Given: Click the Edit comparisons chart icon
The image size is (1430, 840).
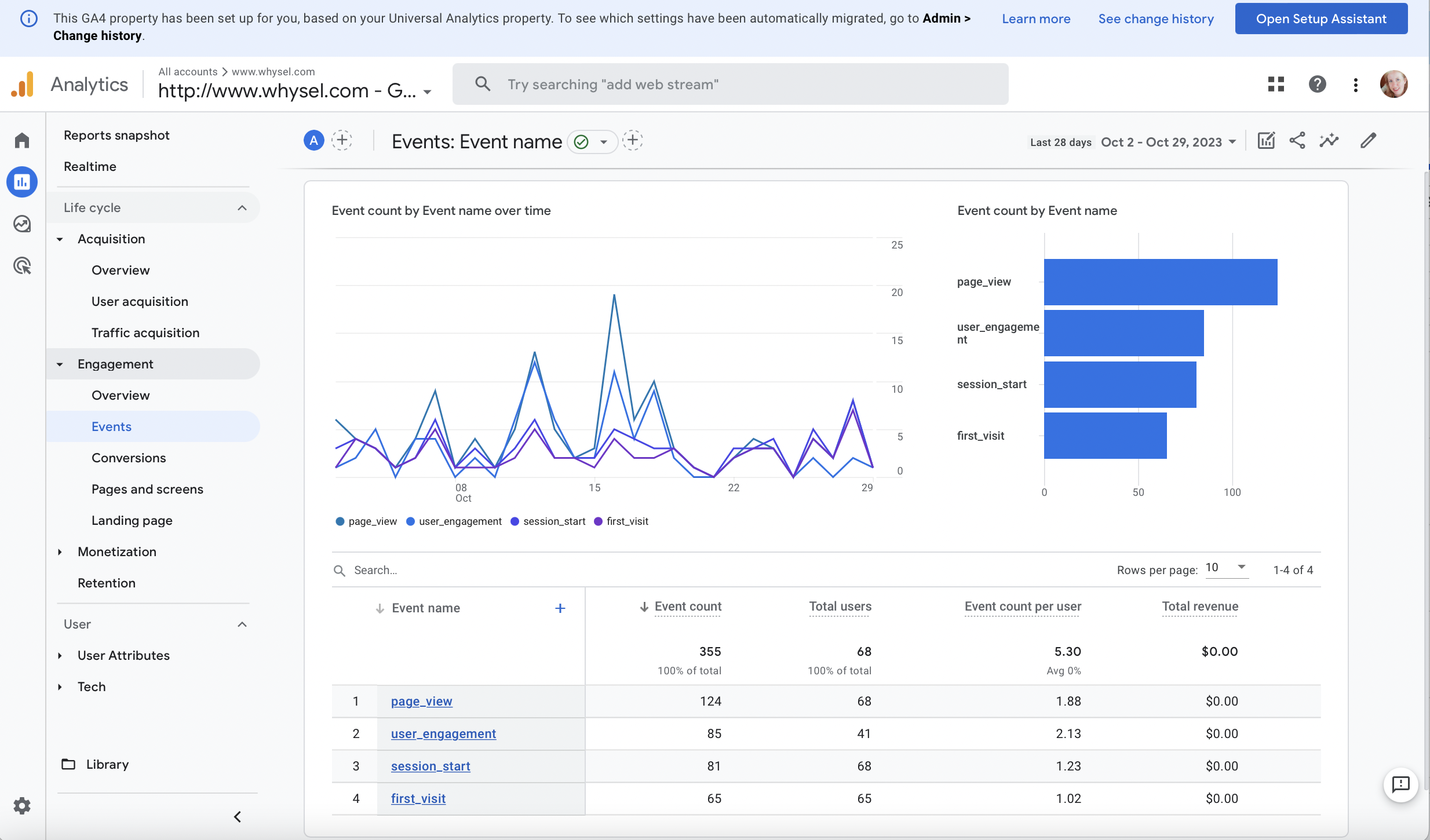Looking at the screenshot, I should pos(1266,141).
